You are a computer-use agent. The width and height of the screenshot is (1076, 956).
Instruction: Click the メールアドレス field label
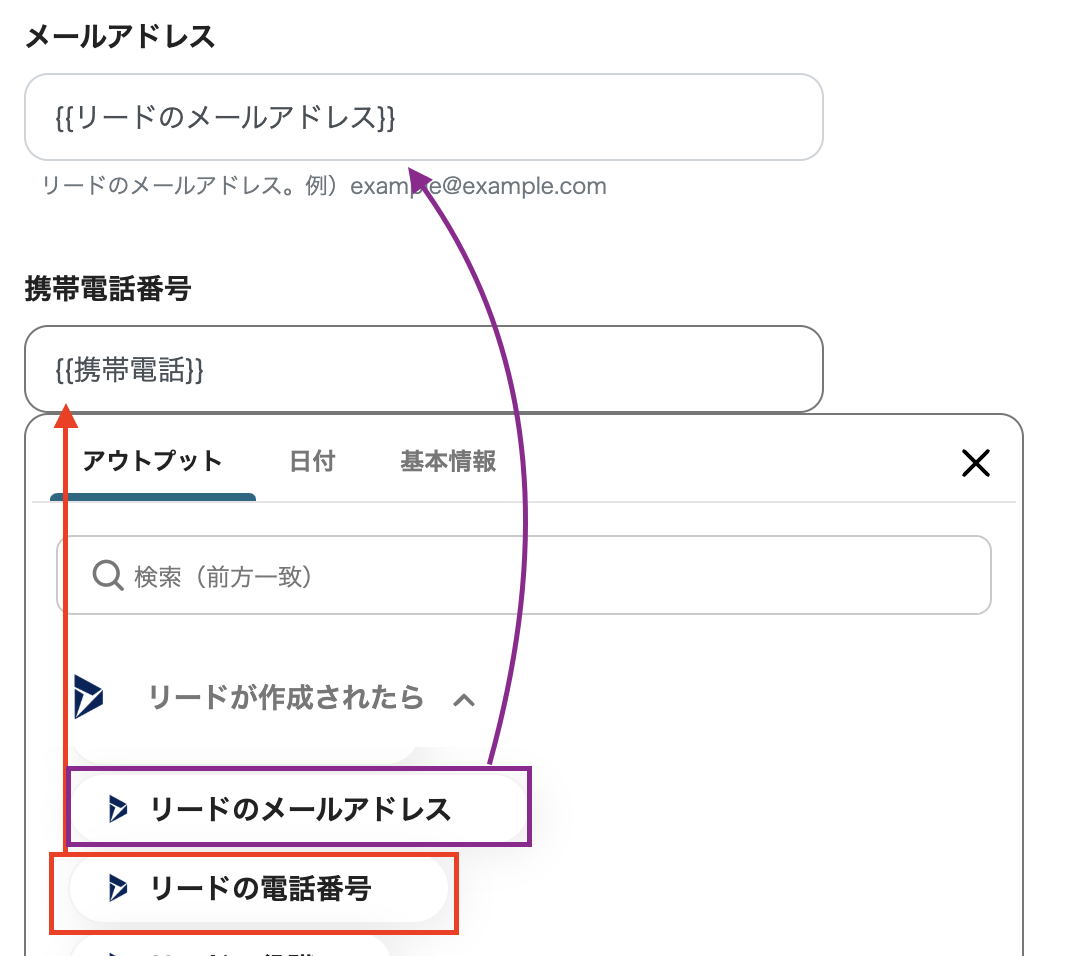click(x=119, y=37)
